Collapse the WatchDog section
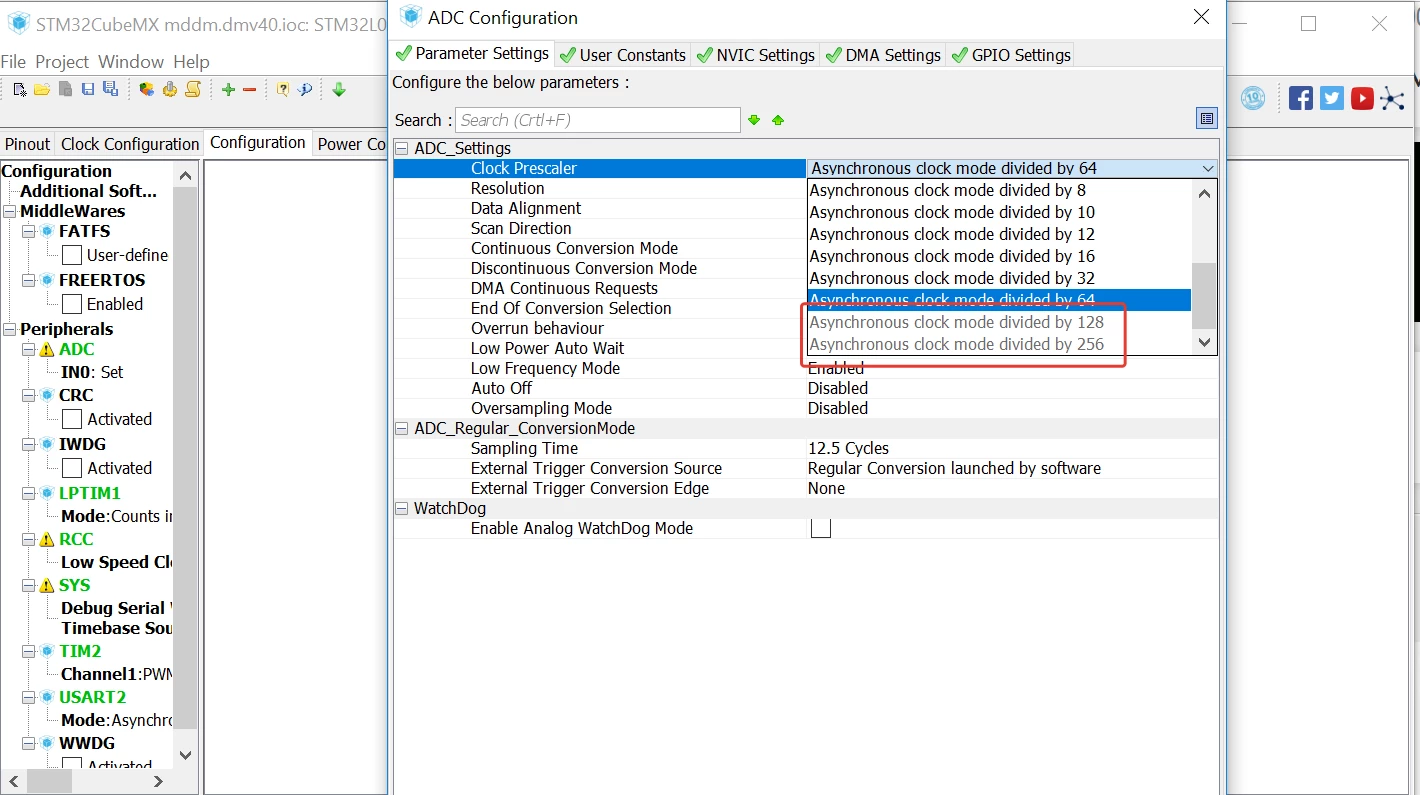This screenshot has width=1420, height=795. point(402,509)
